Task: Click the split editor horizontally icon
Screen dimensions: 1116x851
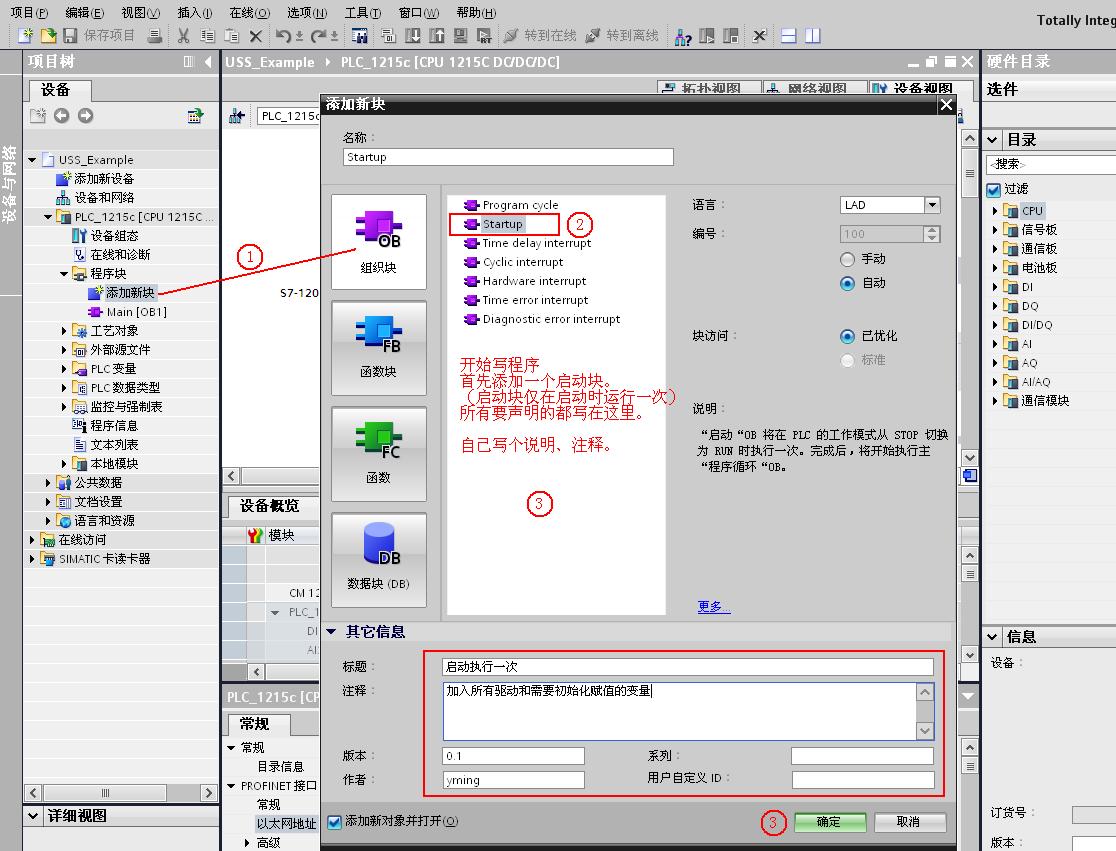Action: click(x=789, y=36)
